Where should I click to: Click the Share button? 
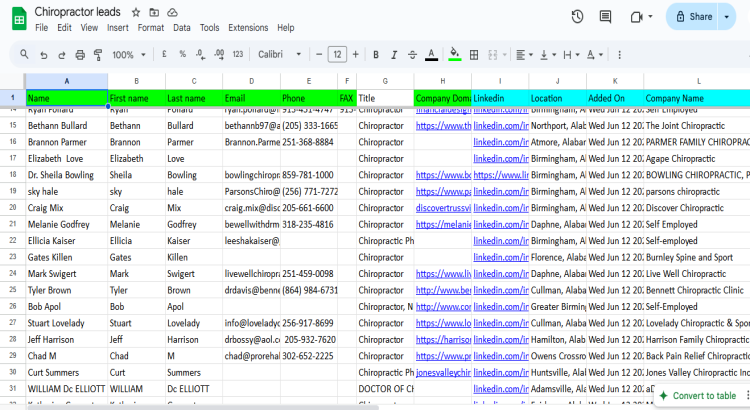[x=693, y=17]
